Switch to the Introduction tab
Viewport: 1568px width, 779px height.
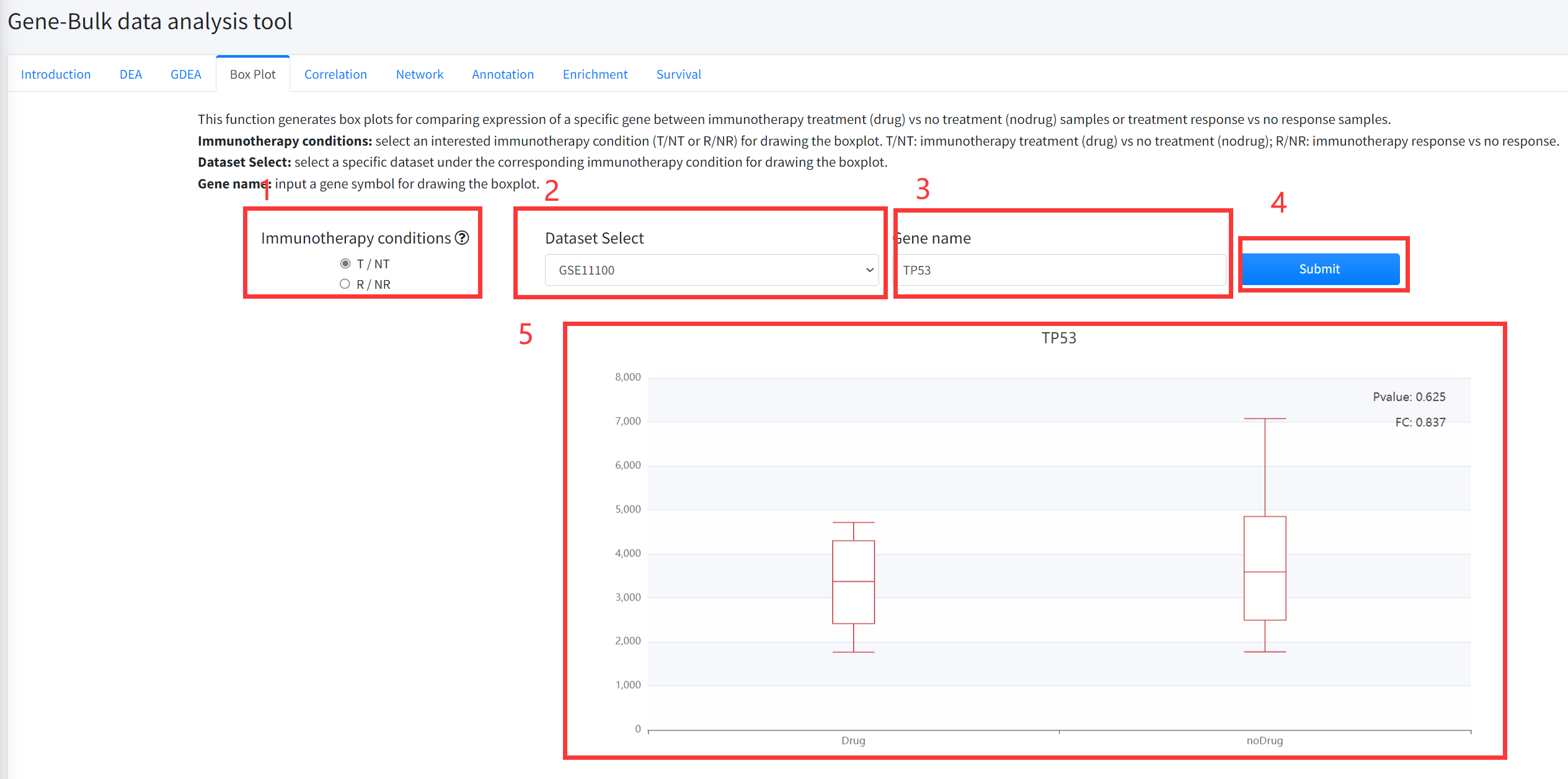click(56, 74)
